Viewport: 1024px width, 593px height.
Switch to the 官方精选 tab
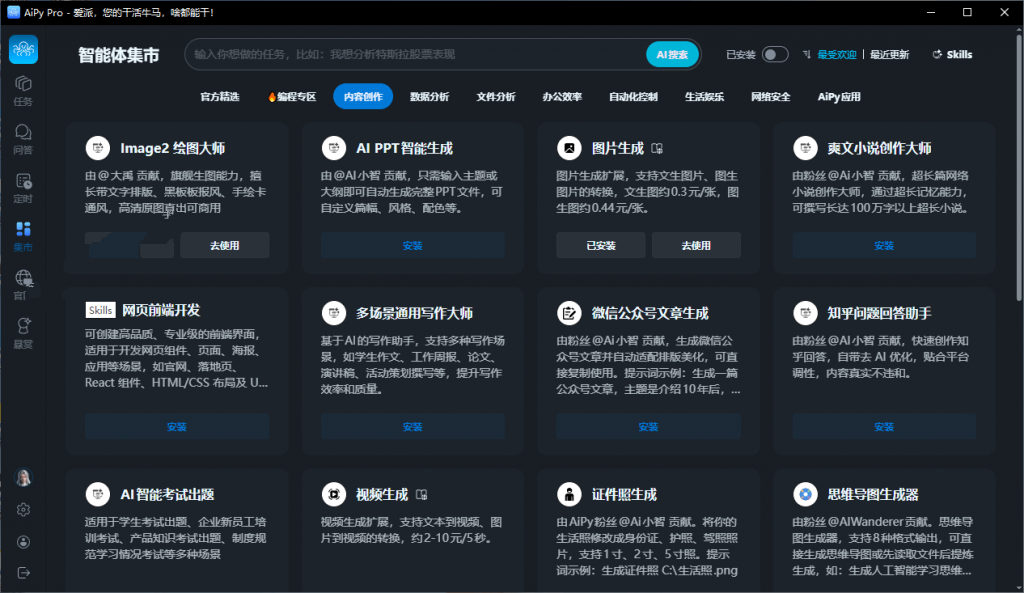220,97
